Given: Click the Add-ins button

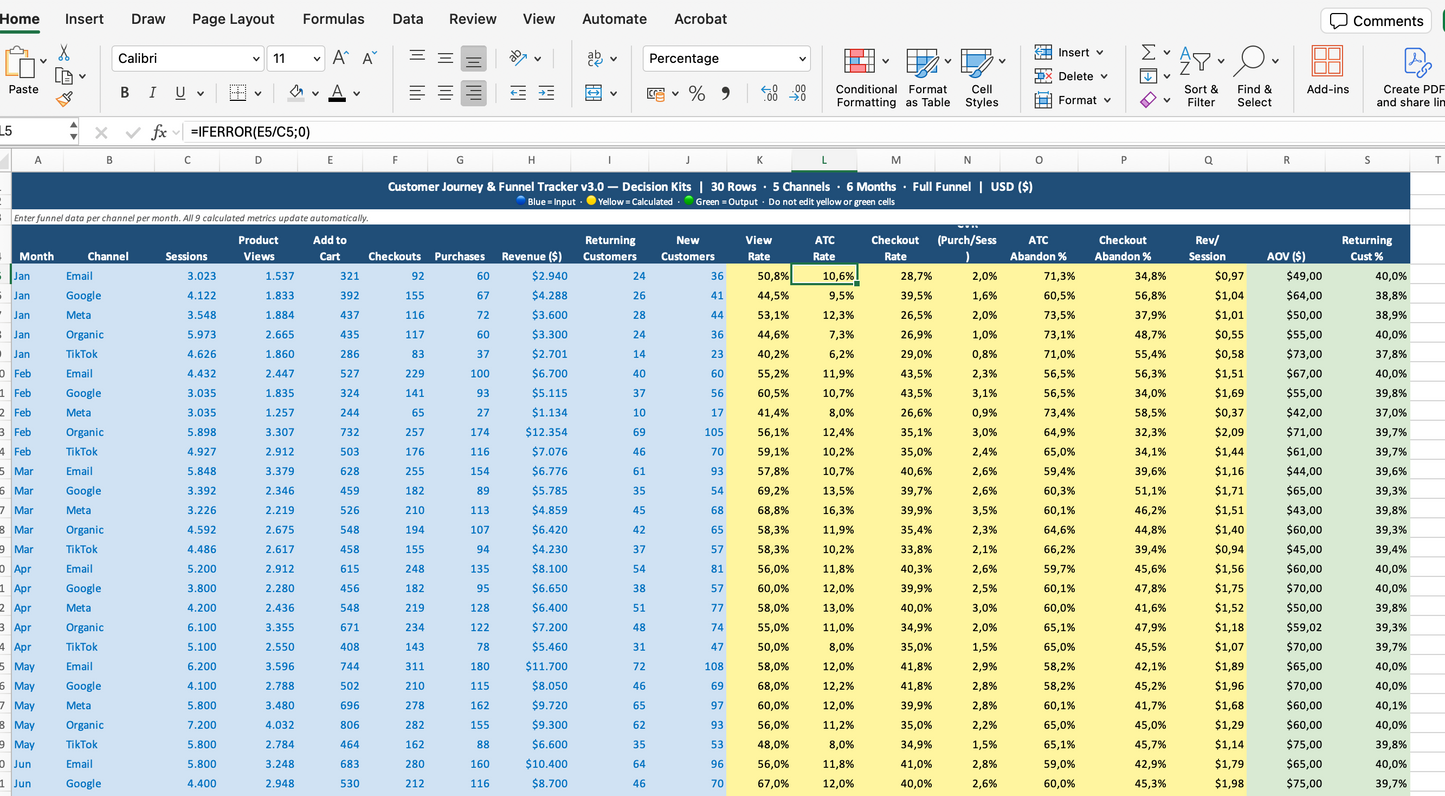Looking at the screenshot, I should 1327,71.
